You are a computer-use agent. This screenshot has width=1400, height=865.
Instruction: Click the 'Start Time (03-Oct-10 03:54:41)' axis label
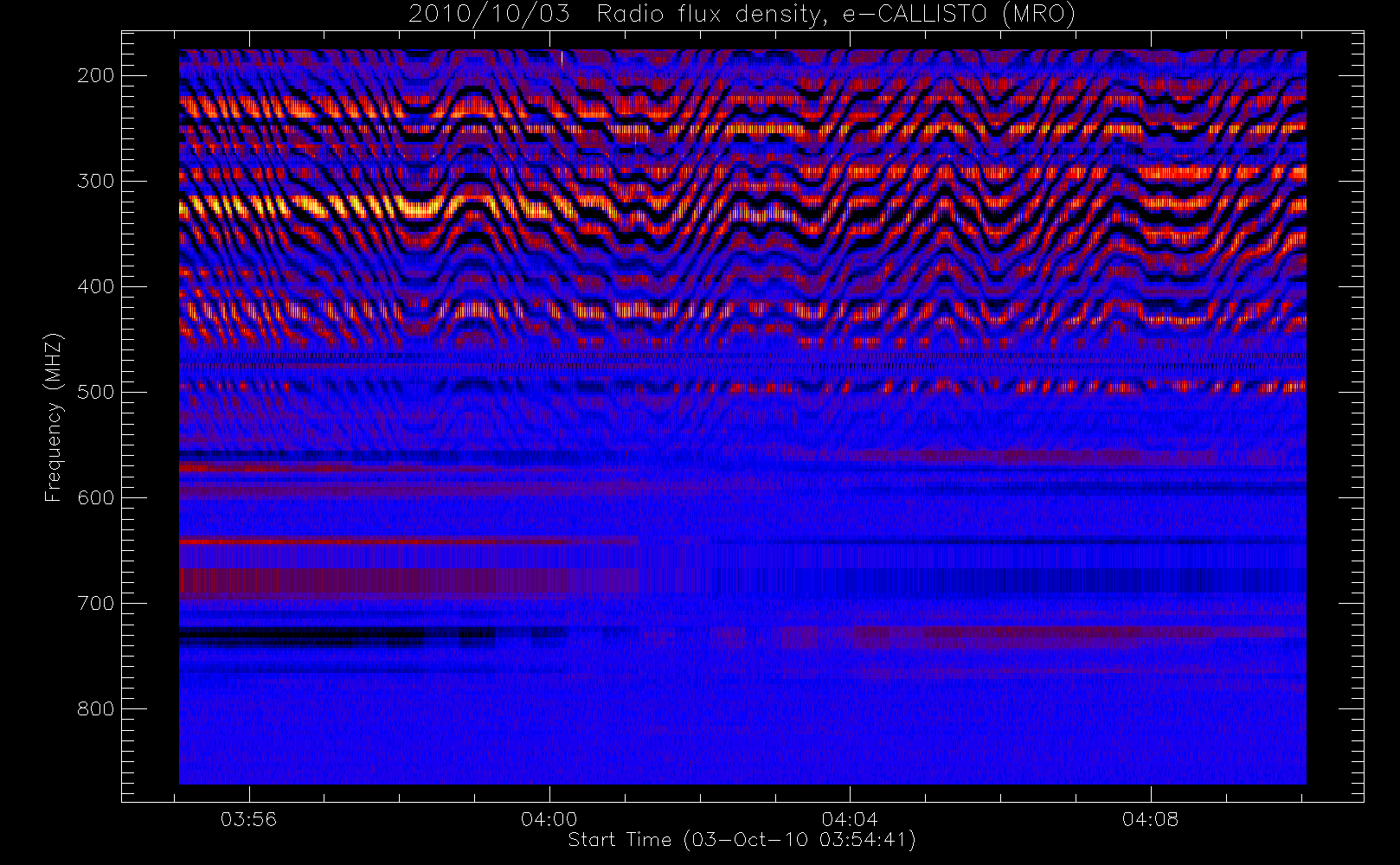click(x=742, y=840)
